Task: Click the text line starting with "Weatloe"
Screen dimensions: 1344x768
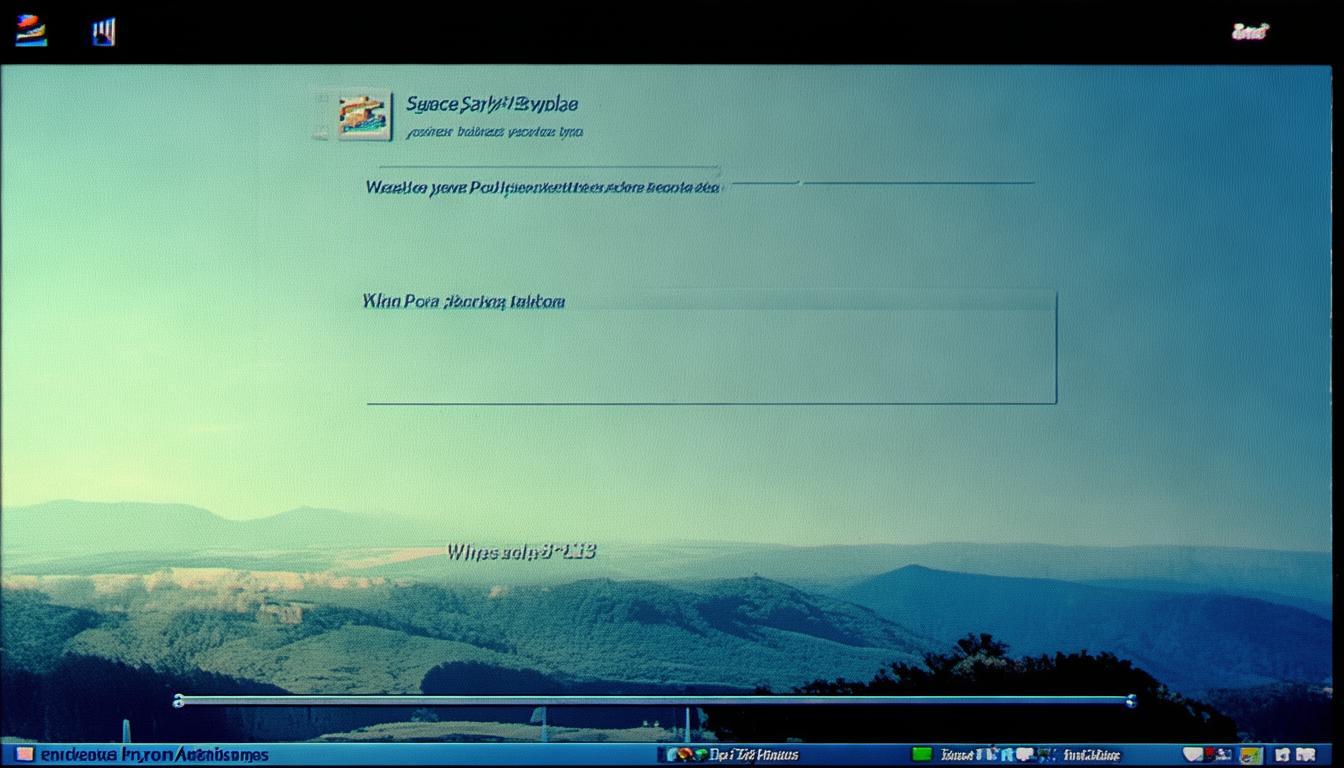Action: click(x=542, y=187)
